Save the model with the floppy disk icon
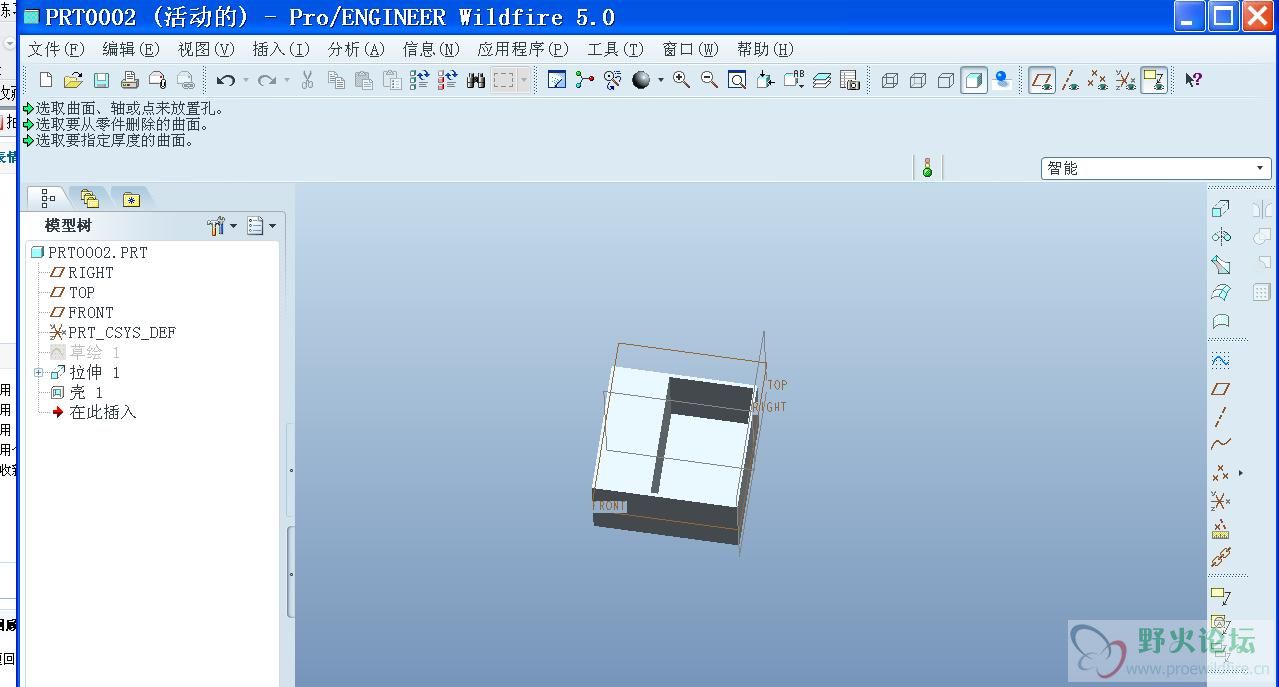Image resolution: width=1279 pixels, height=687 pixels. 101,80
